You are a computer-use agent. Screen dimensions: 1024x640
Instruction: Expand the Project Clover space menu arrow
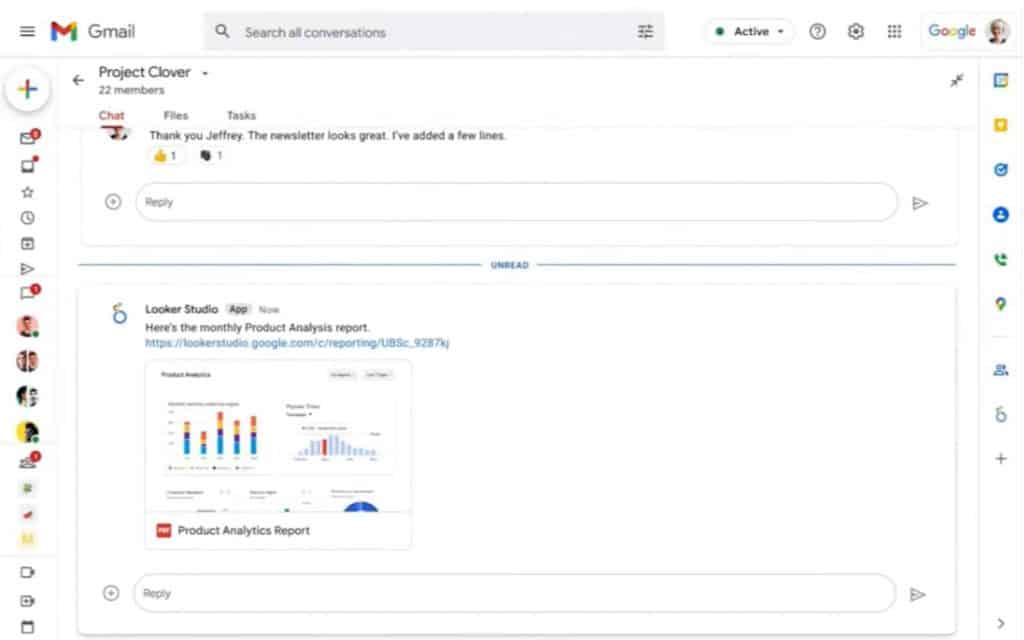205,73
